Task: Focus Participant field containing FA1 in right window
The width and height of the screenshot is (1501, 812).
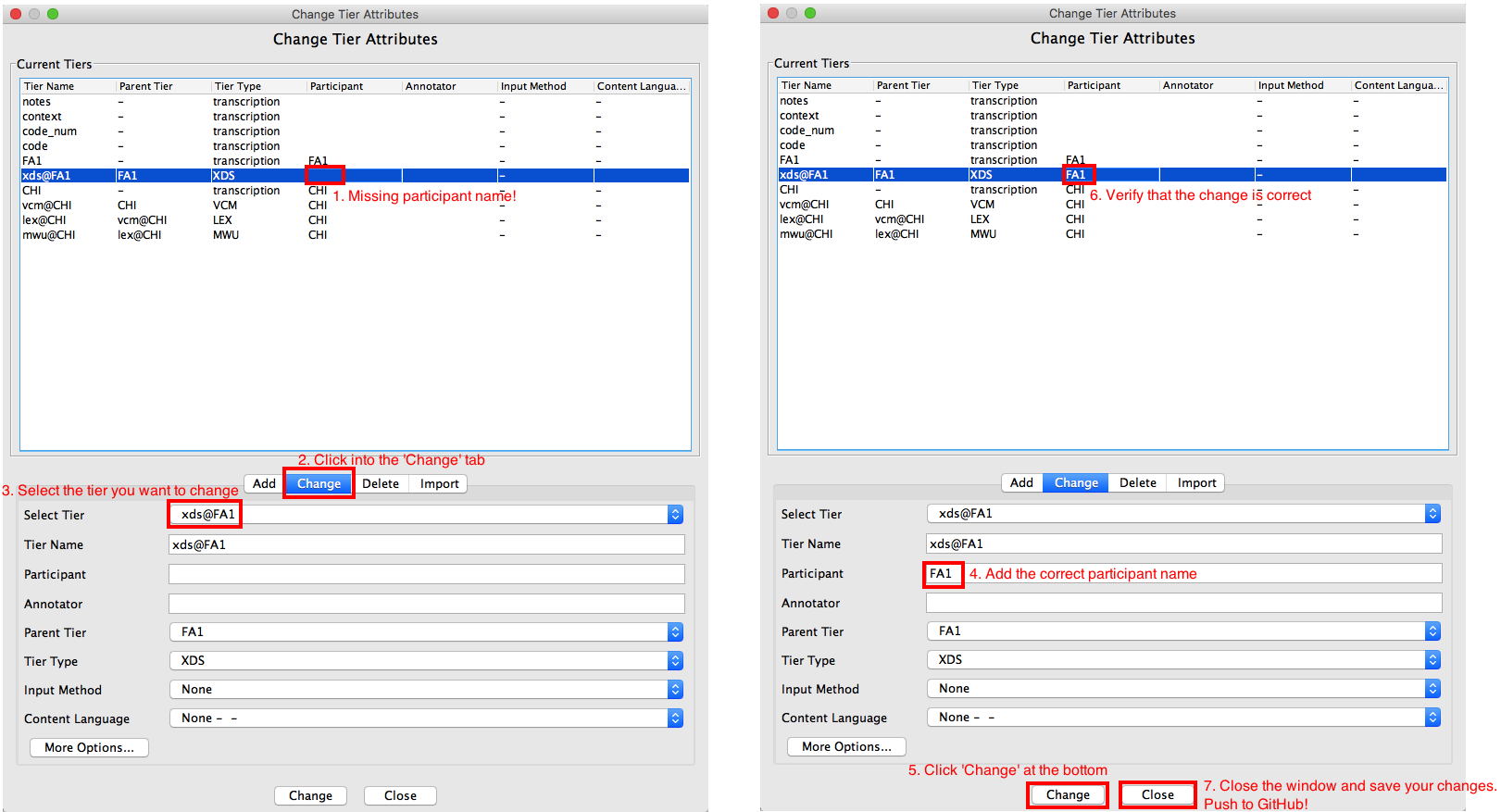Action: (x=1184, y=574)
